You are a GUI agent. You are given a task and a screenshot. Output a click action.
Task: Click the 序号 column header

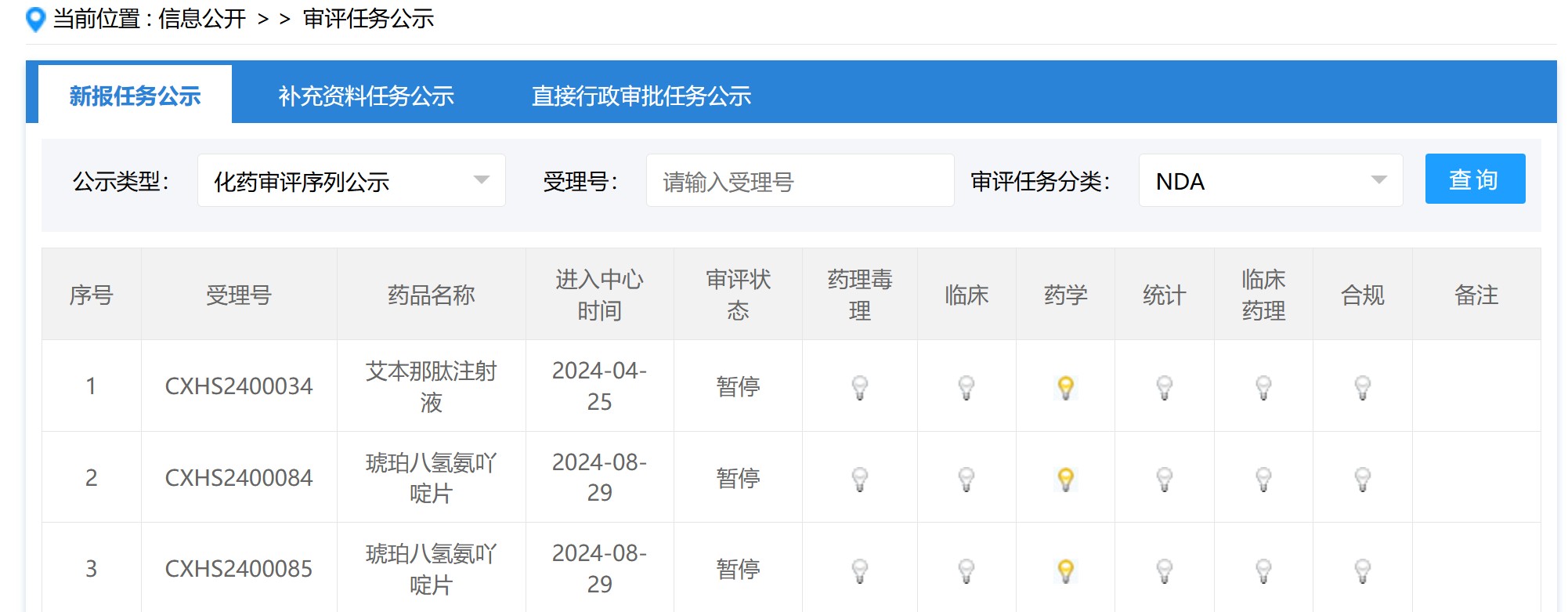pos(92,295)
